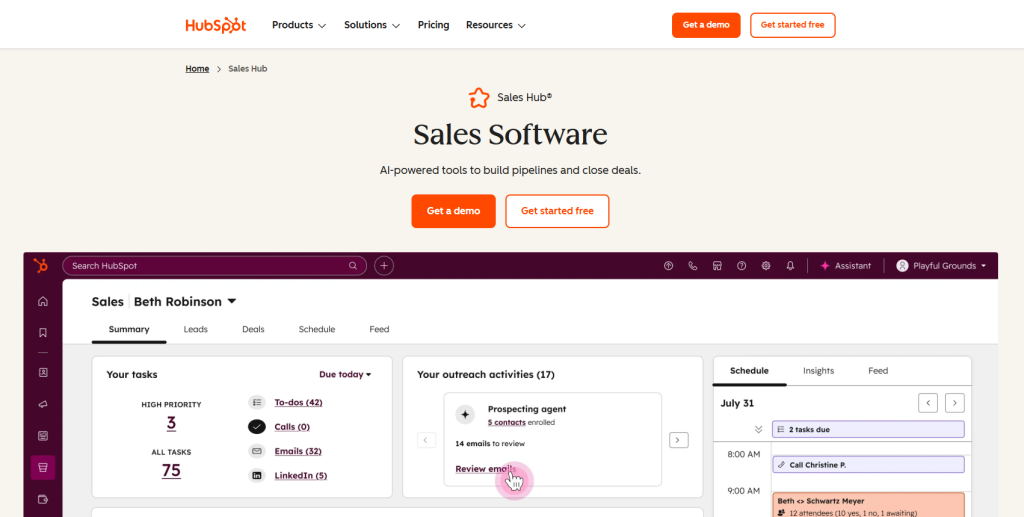Select the Summary tab
Viewport: 1024px width, 517px height.
(x=129, y=330)
